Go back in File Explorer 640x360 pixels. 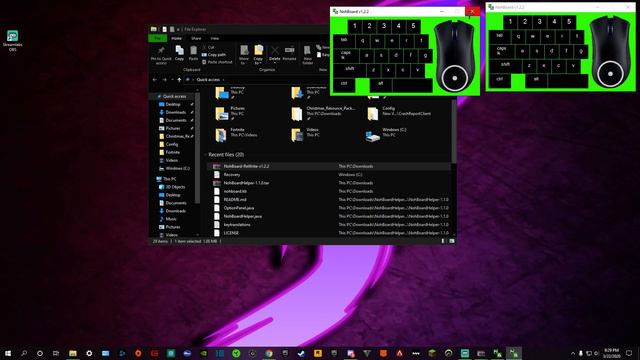tap(155, 80)
